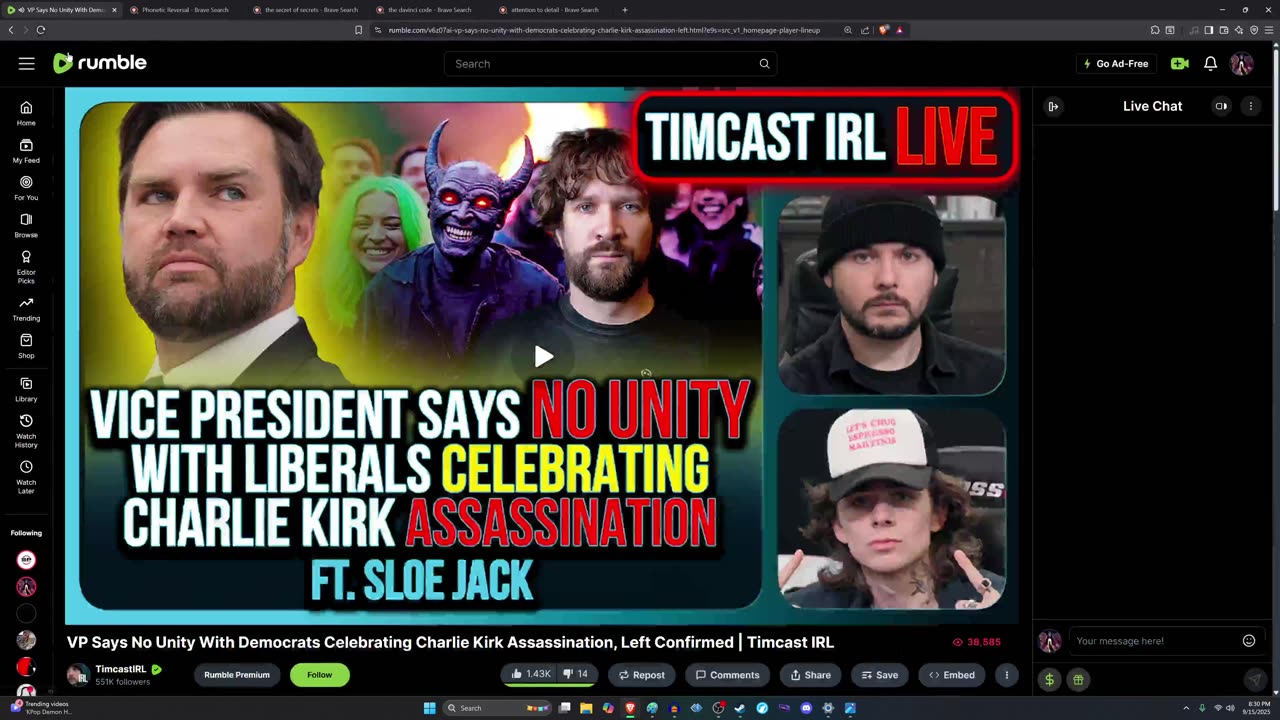Save the video with Save button
The image size is (1280, 720).
(x=880, y=675)
